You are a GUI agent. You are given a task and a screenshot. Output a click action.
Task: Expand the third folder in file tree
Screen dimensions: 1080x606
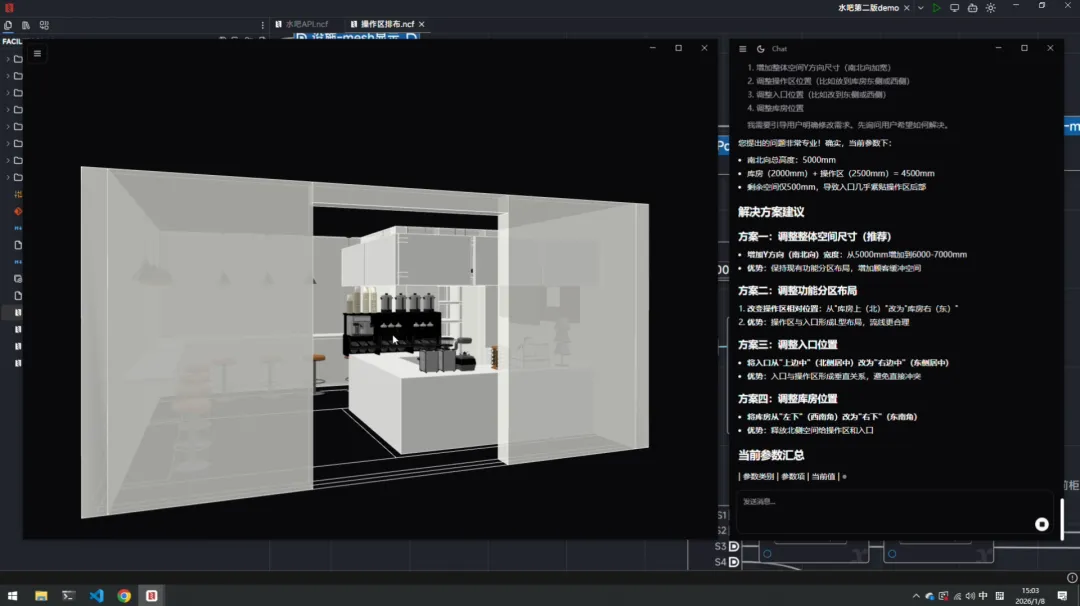click(8, 93)
